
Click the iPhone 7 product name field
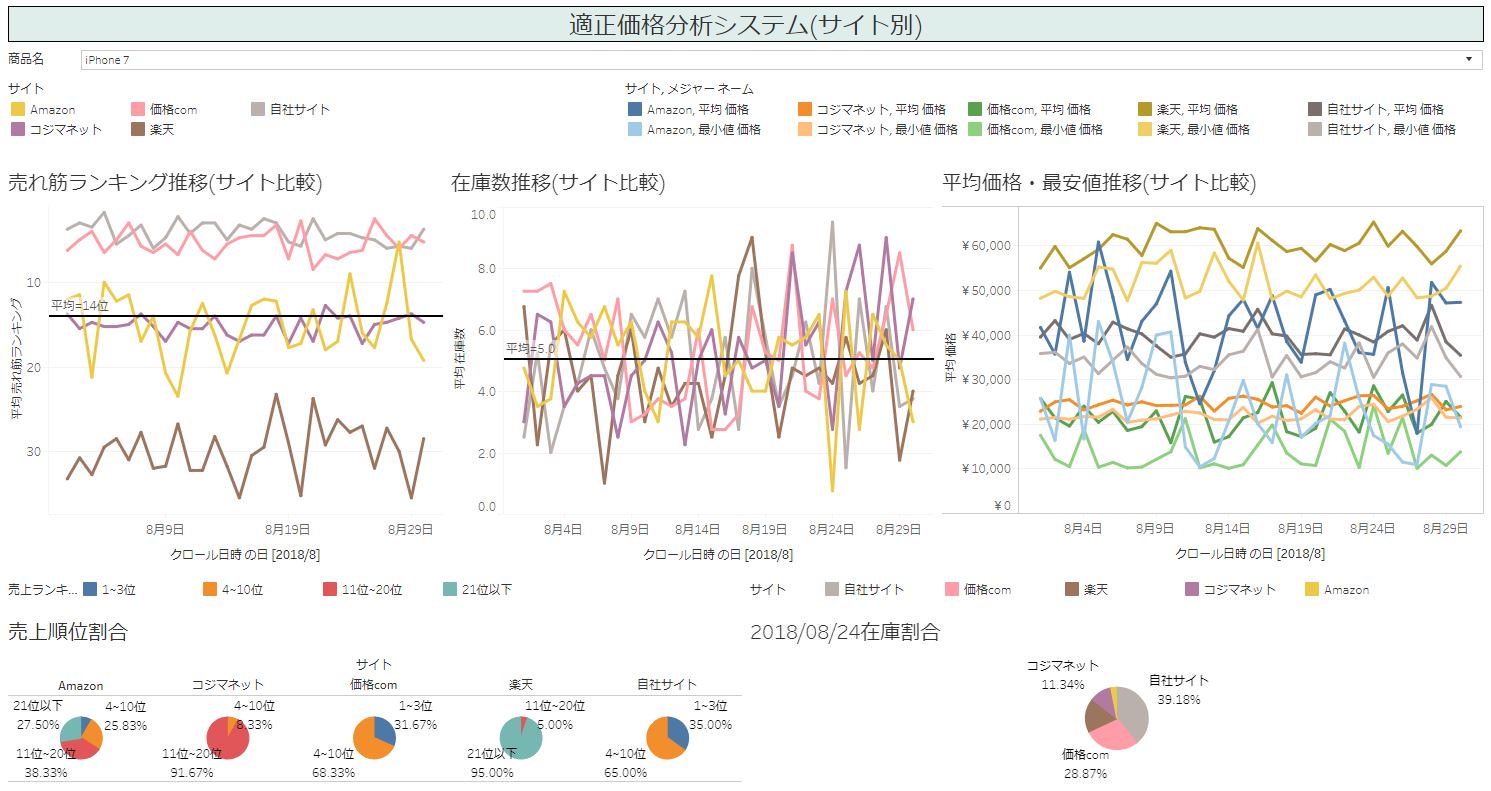[781, 60]
